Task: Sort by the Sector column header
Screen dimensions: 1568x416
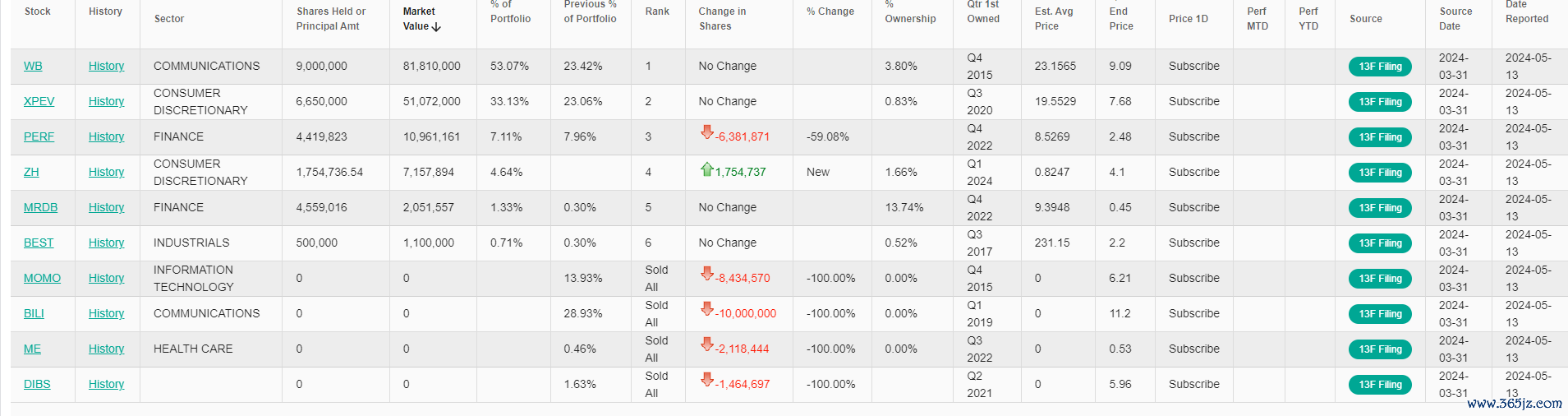Action: coord(169,19)
